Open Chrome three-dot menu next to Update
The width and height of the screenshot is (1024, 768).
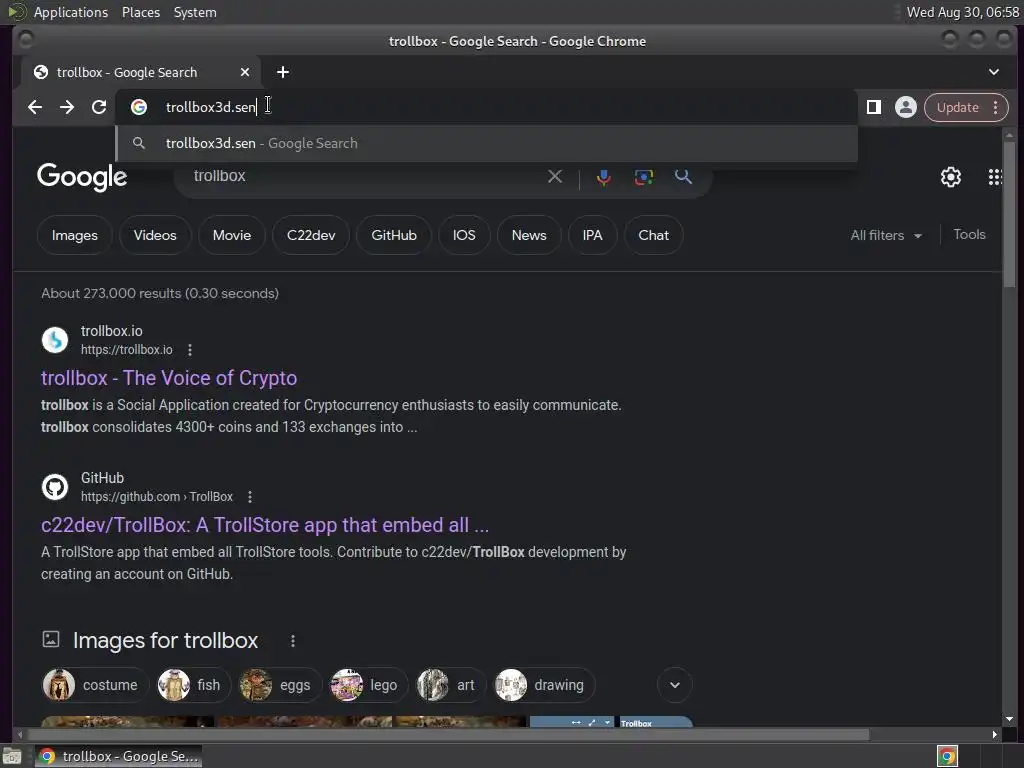(996, 107)
